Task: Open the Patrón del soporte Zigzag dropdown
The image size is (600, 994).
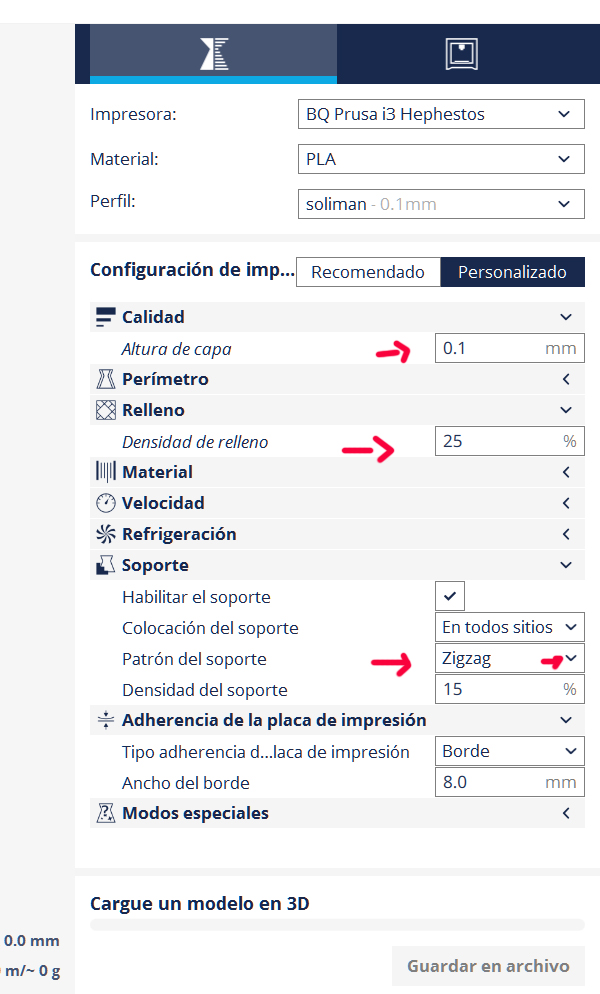Action: 510,658
